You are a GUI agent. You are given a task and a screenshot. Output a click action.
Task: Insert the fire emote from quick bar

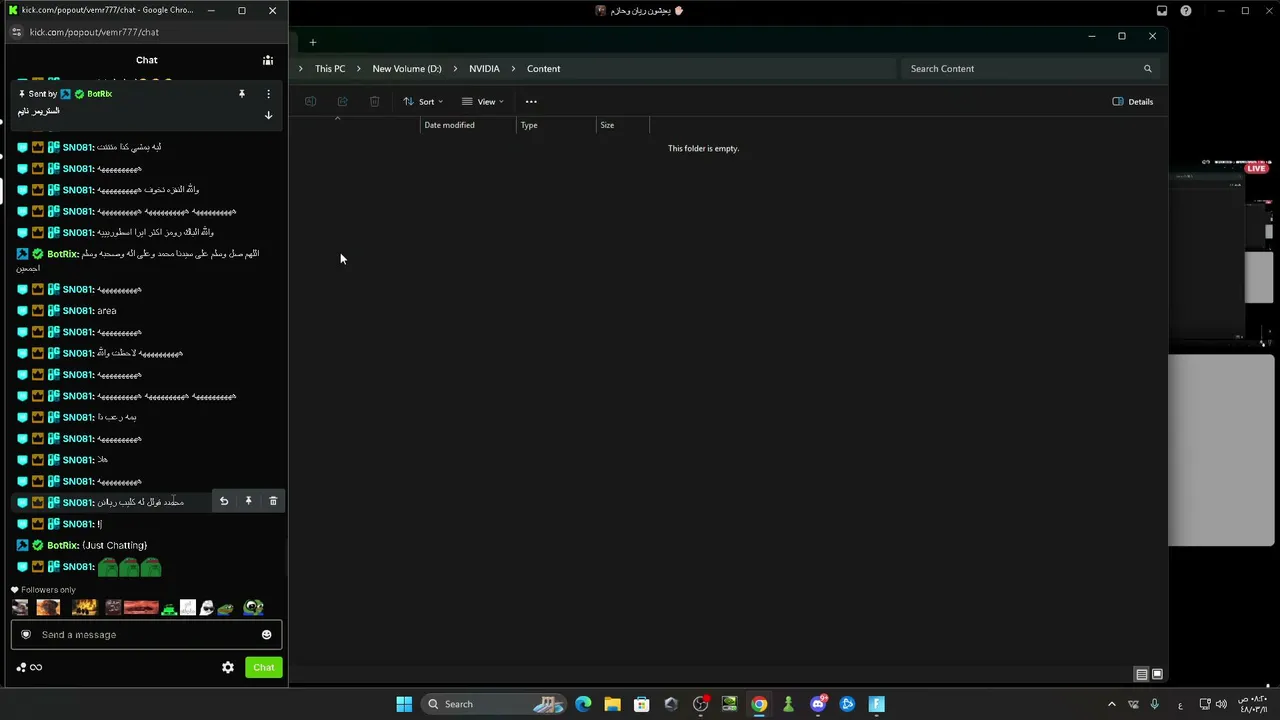84,607
